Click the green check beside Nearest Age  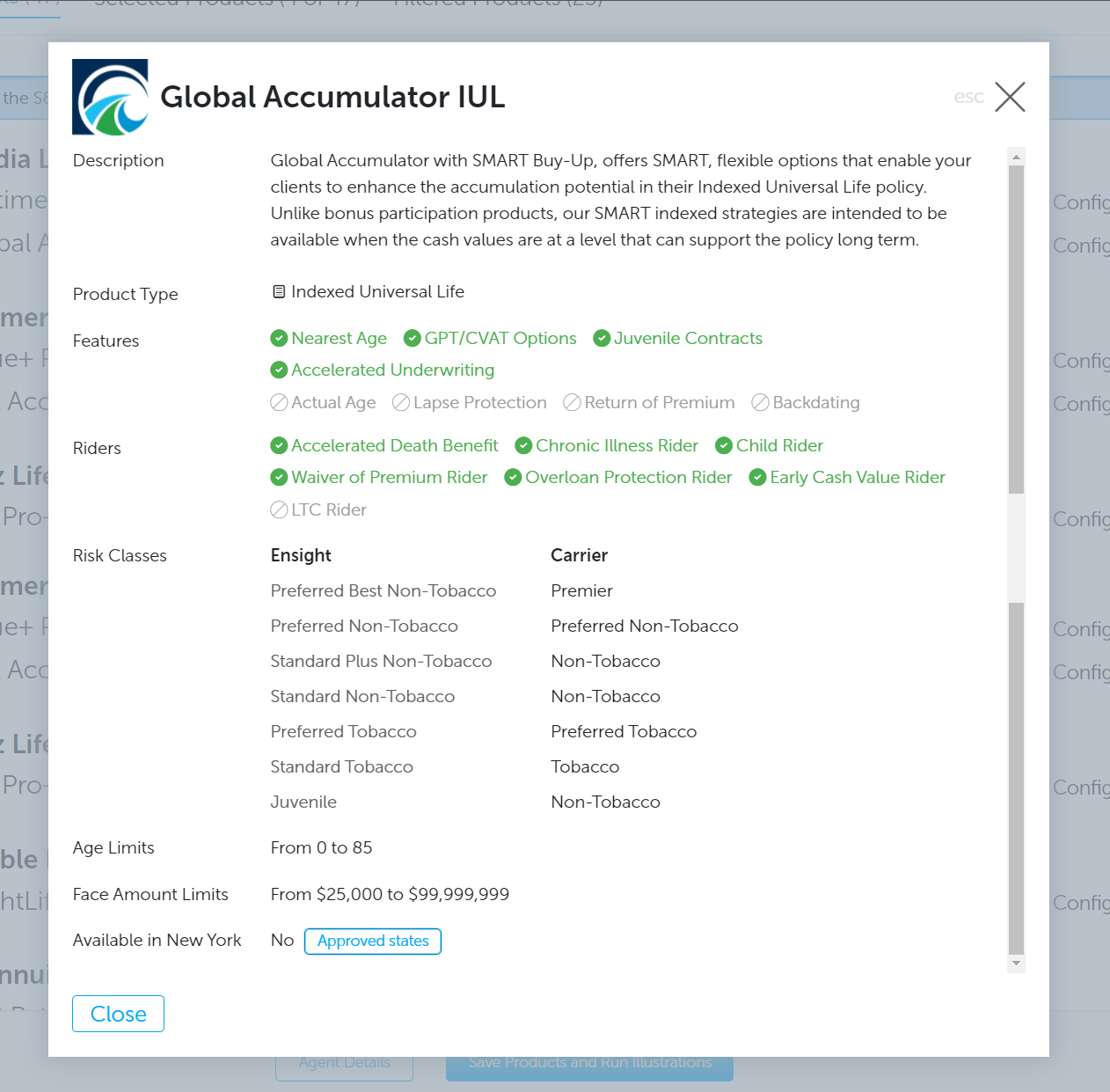point(279,338)
